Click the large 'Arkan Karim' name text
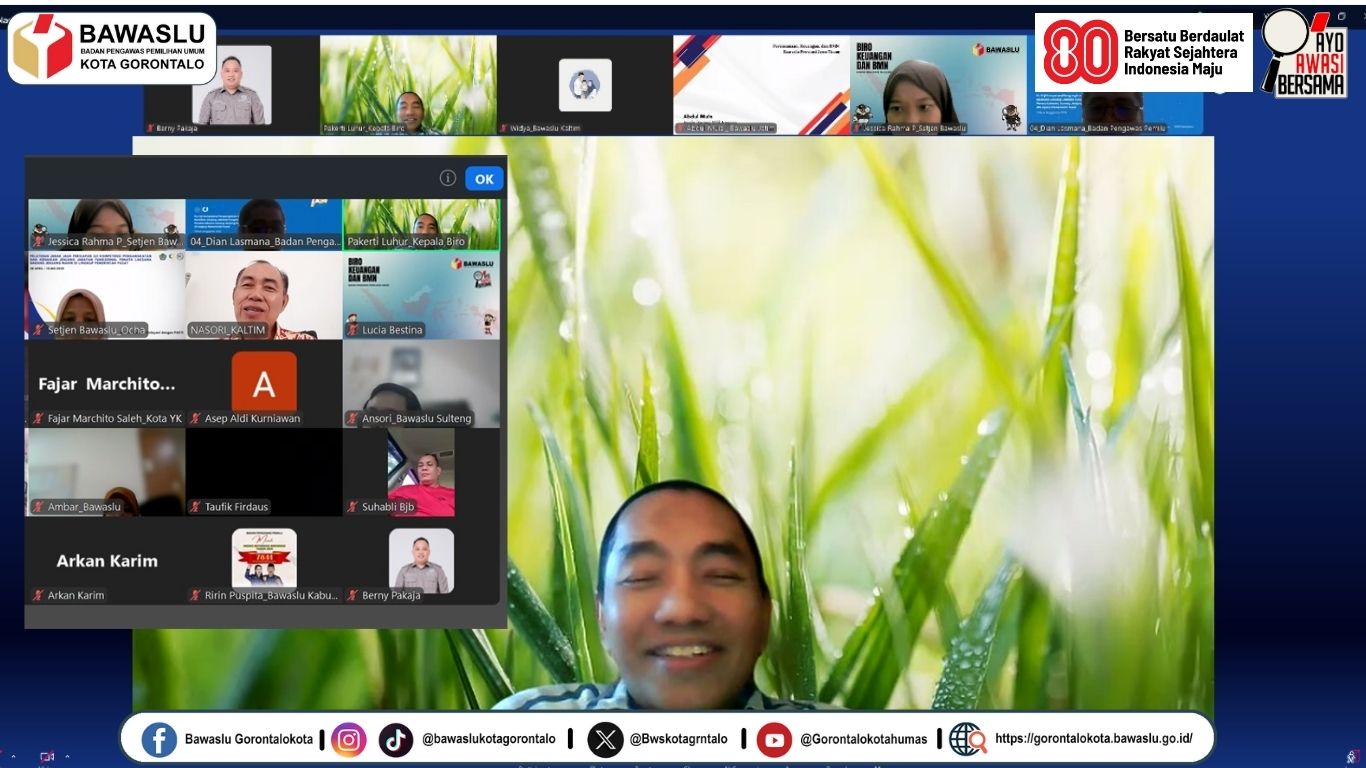1366x768 pixels. pos(107,561)
